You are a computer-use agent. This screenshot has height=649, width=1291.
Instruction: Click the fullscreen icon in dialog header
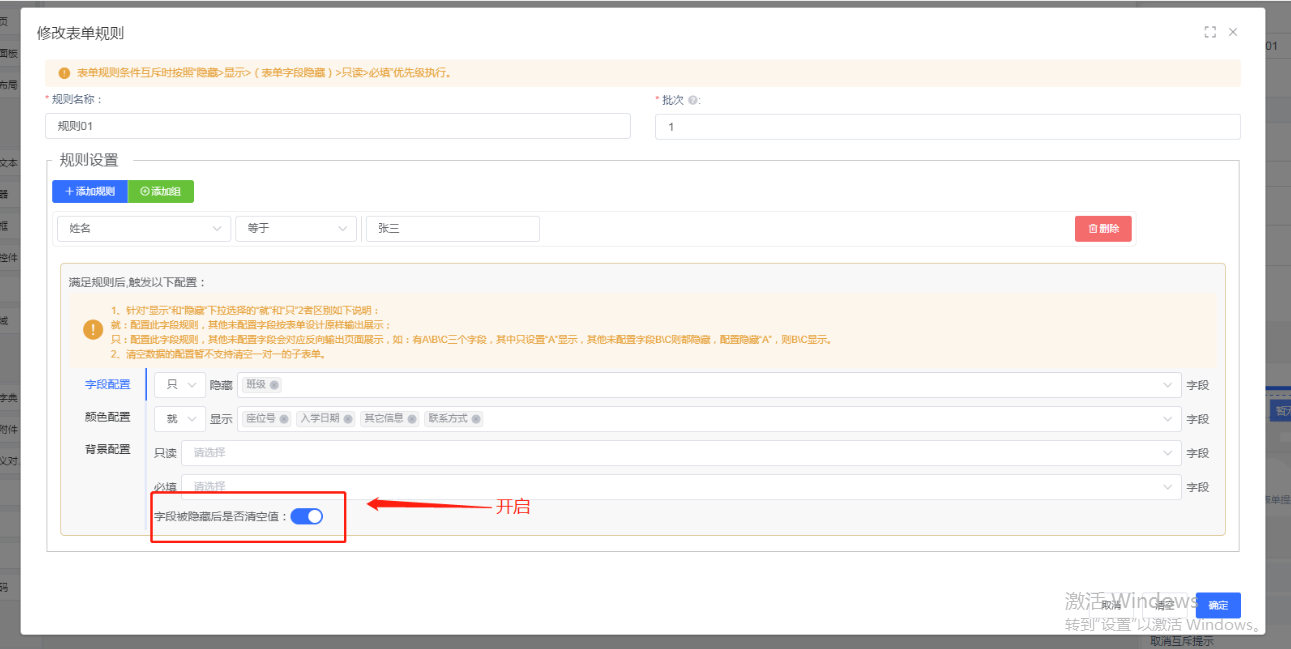click(1210, 32)
